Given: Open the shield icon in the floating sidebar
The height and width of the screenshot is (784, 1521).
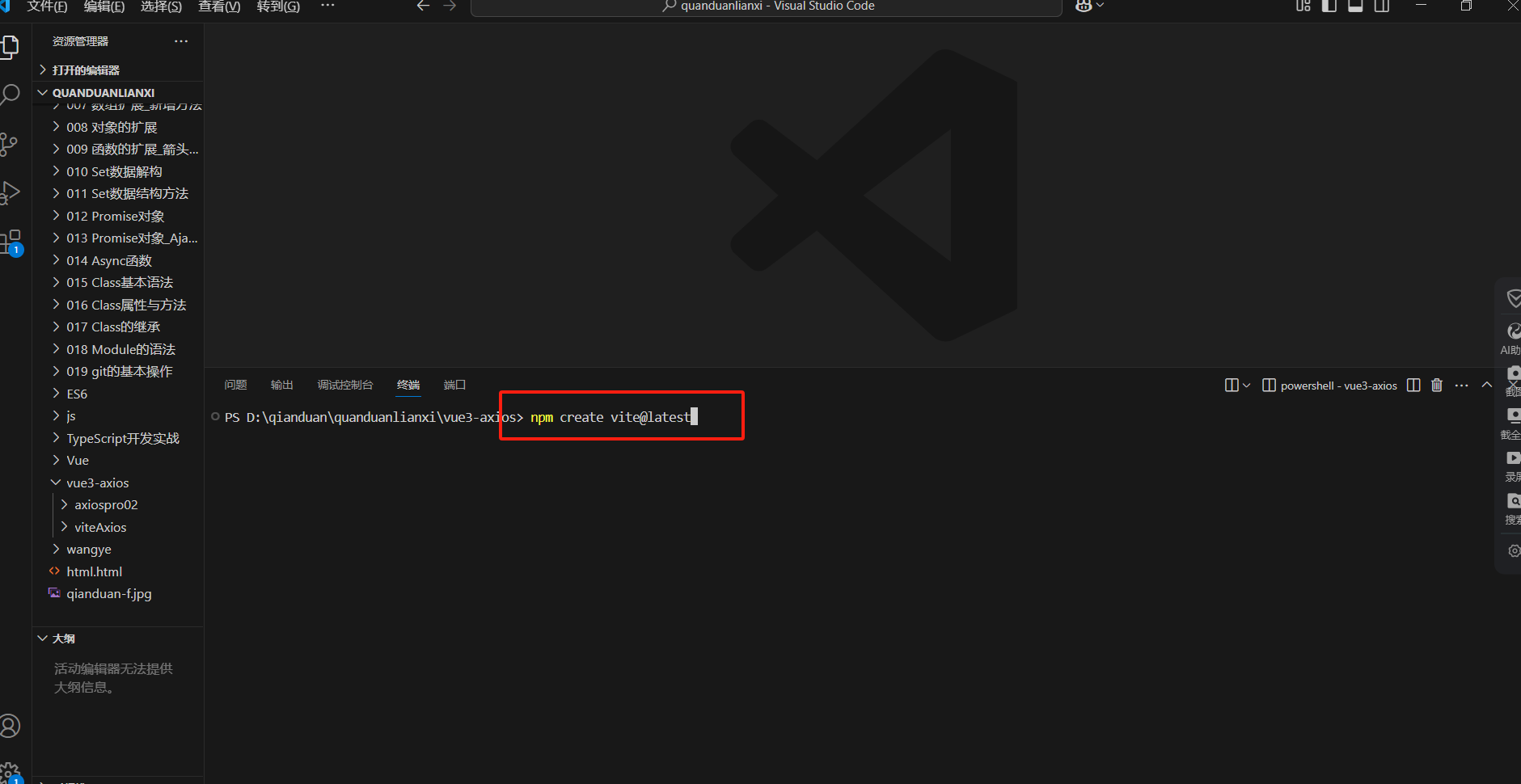Looking at the screenshot, I should (x=1514, y=299).
